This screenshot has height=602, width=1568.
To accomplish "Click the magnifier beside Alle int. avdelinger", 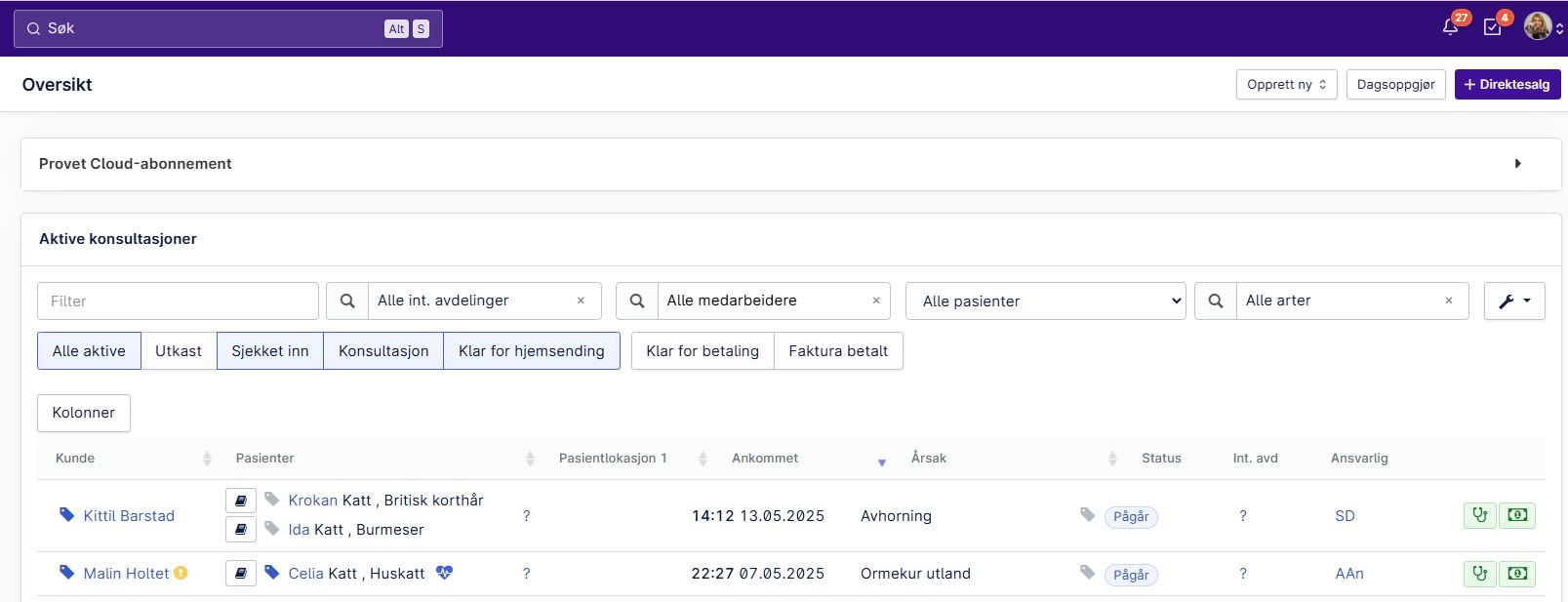I will pos(347,301).
